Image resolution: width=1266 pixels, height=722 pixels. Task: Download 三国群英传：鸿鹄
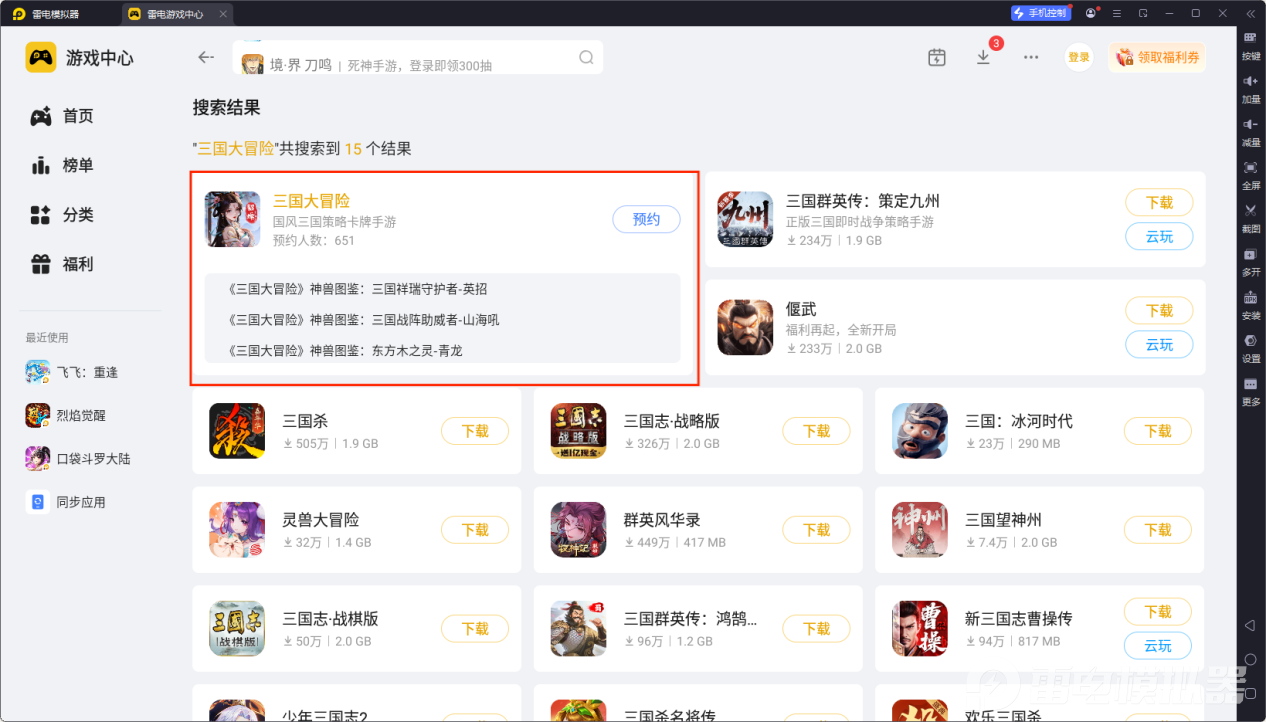(816, 629)
